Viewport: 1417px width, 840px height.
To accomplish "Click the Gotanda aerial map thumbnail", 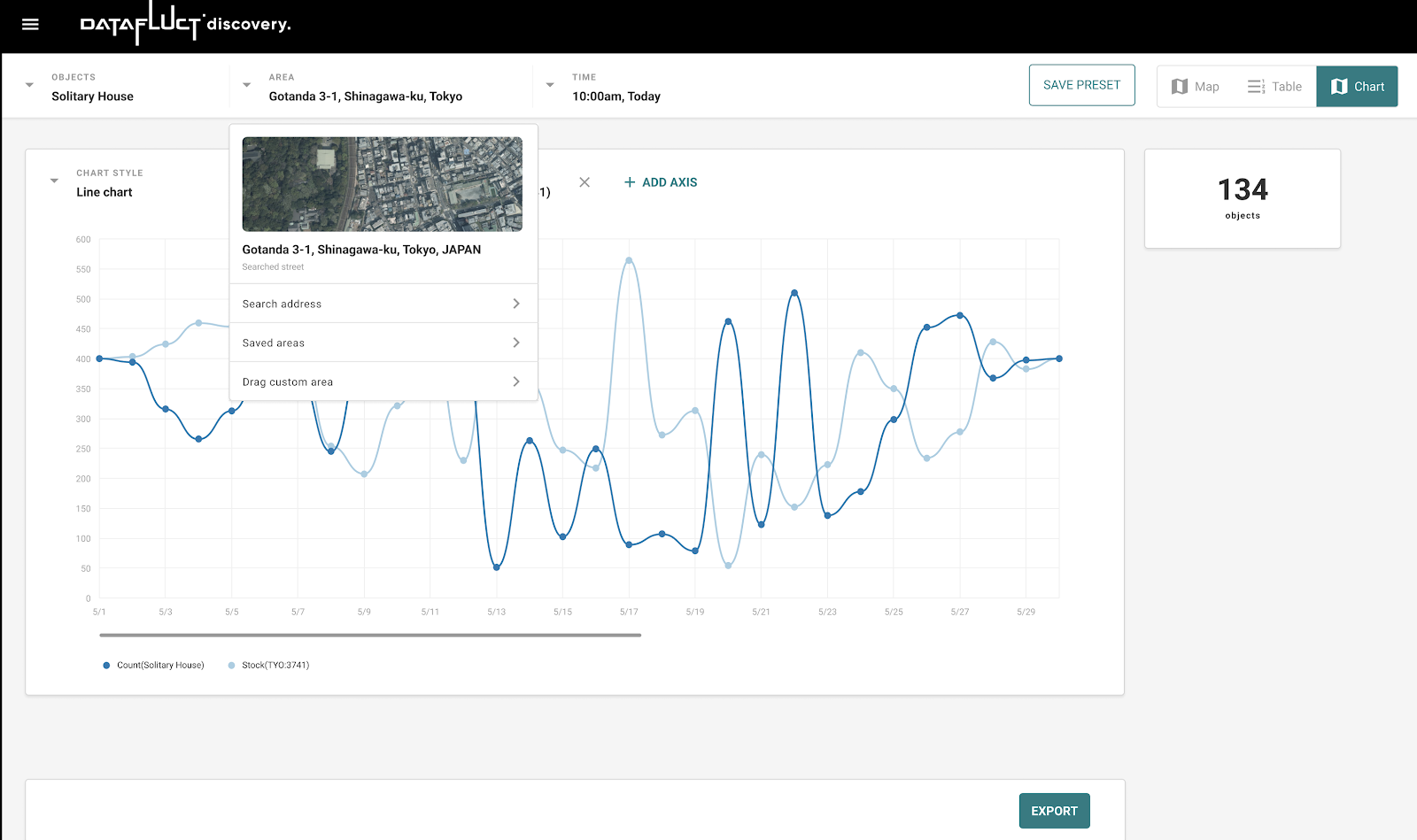I will pyautogui.click(x=382, y=184).
